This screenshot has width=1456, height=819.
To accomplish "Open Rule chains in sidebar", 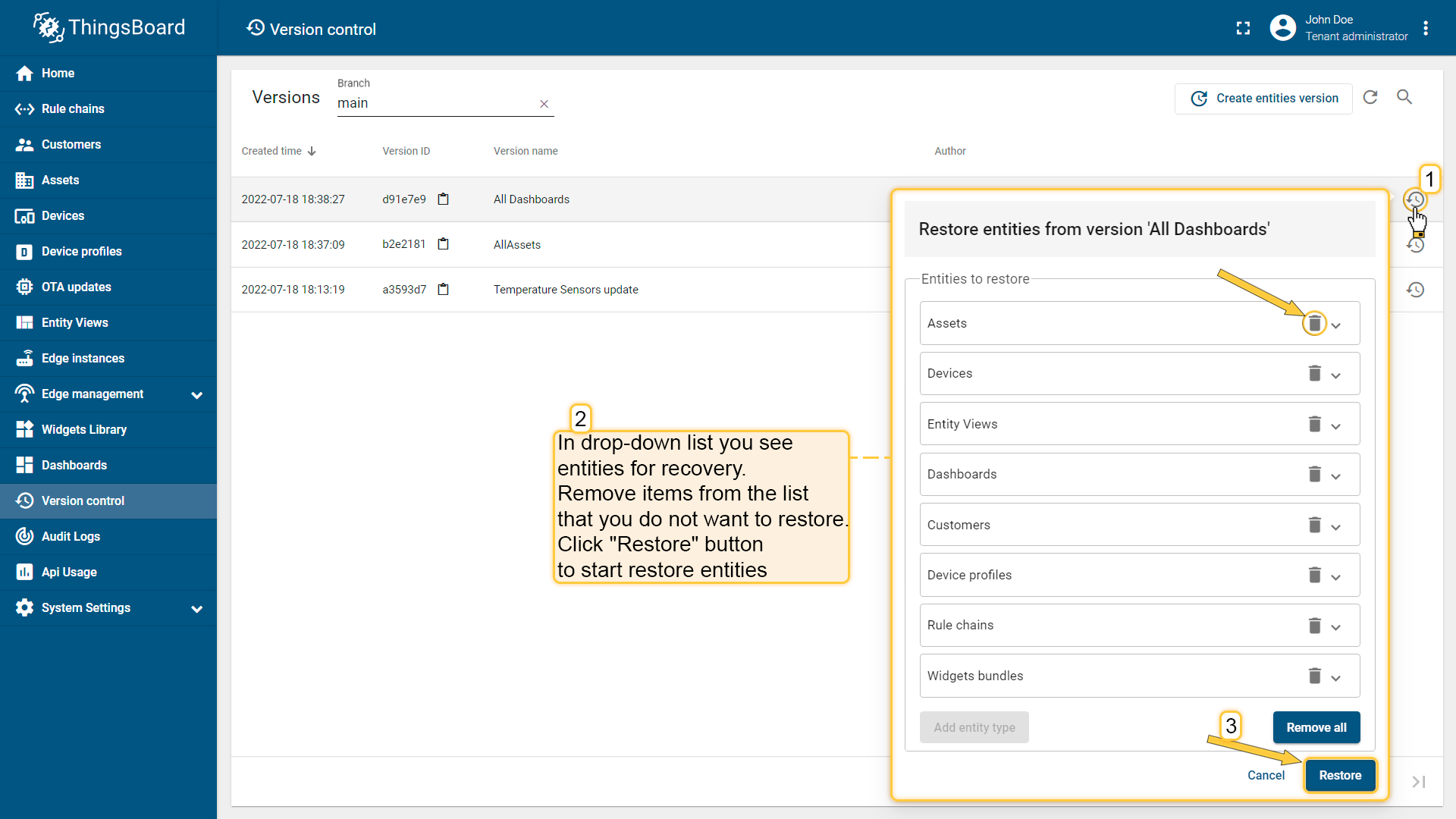I will (x=108, y=108).
